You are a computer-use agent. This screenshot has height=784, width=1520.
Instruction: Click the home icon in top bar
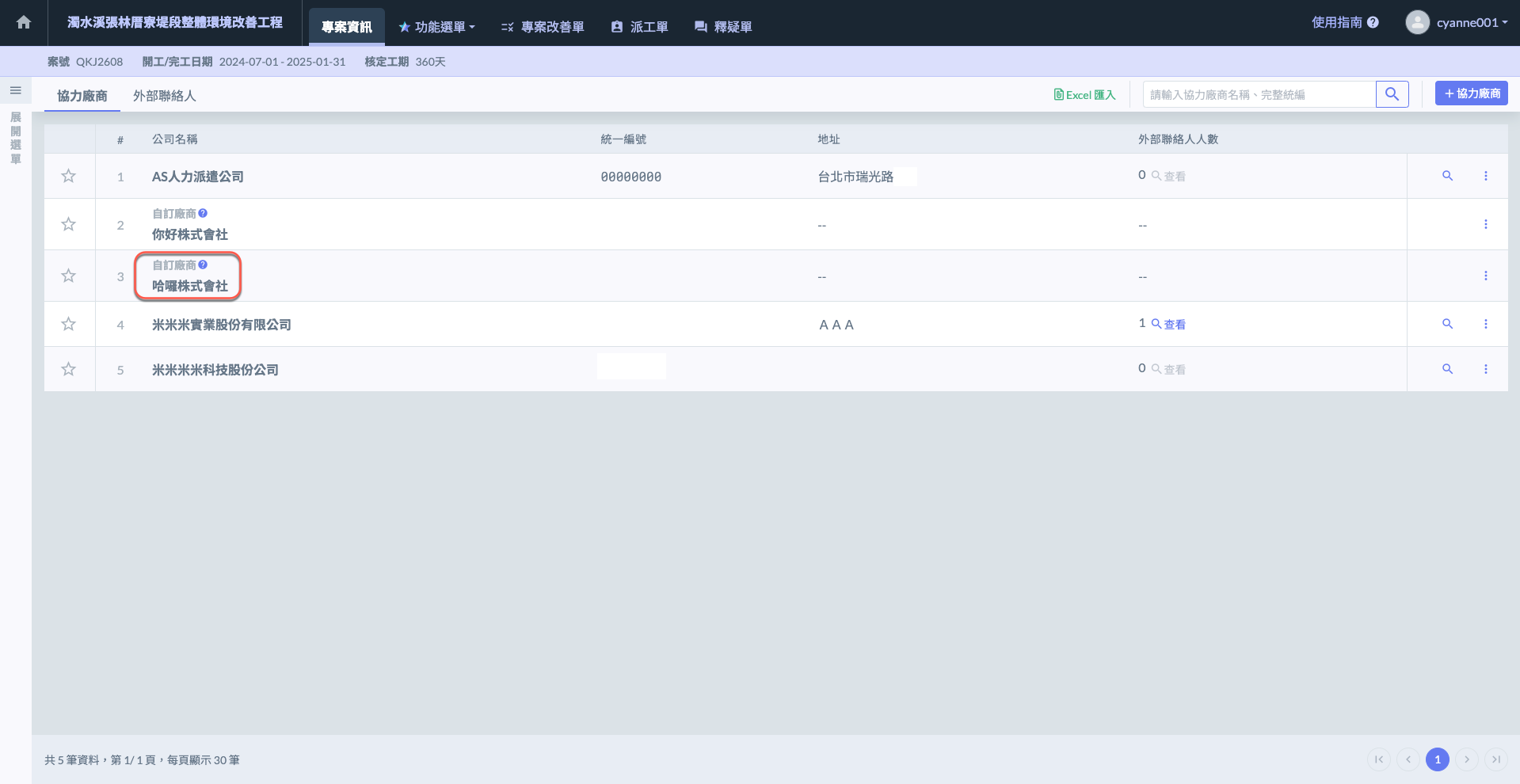(x=24, y=22)
